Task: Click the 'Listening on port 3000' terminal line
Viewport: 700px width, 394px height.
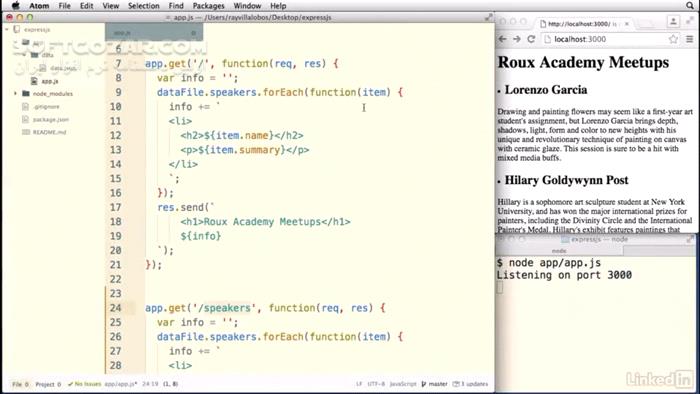Action: (x=564, y=275)
